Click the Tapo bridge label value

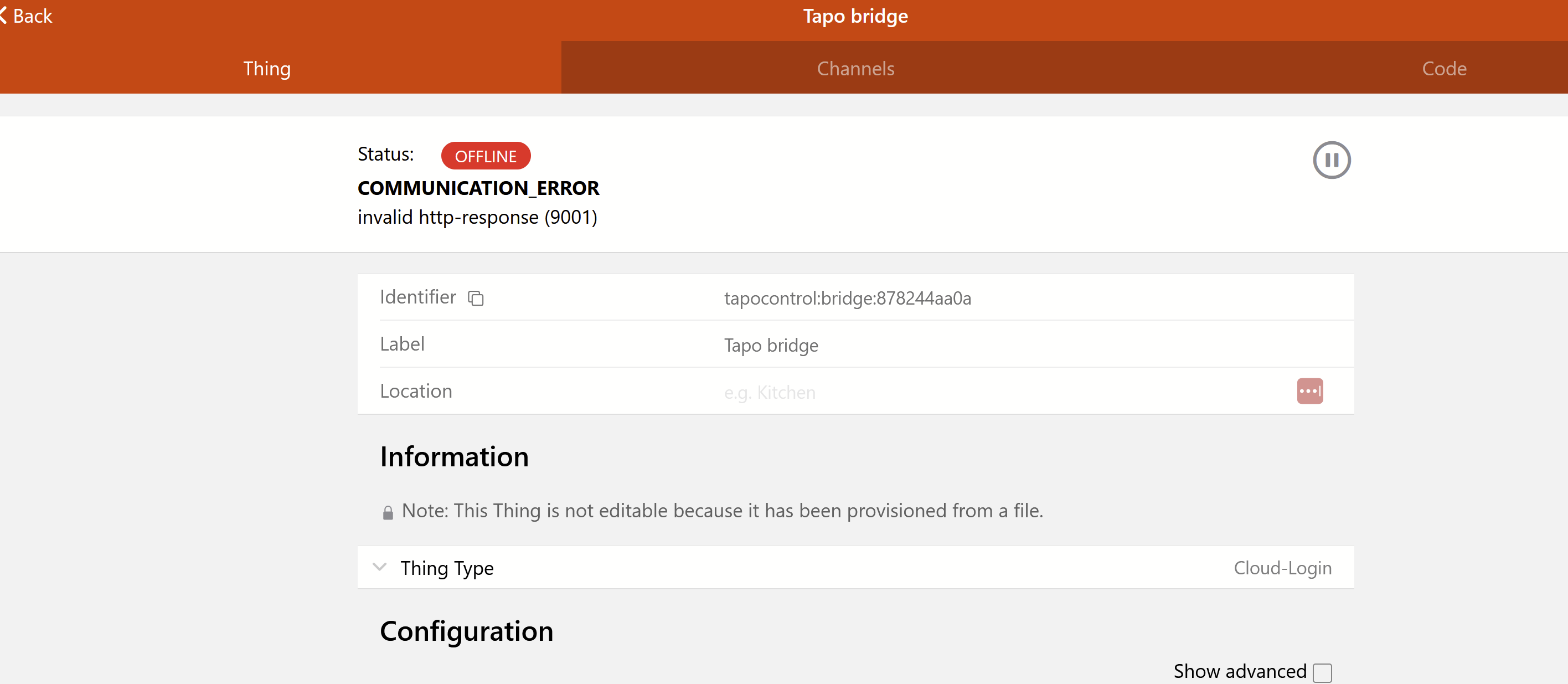(771, 346)
